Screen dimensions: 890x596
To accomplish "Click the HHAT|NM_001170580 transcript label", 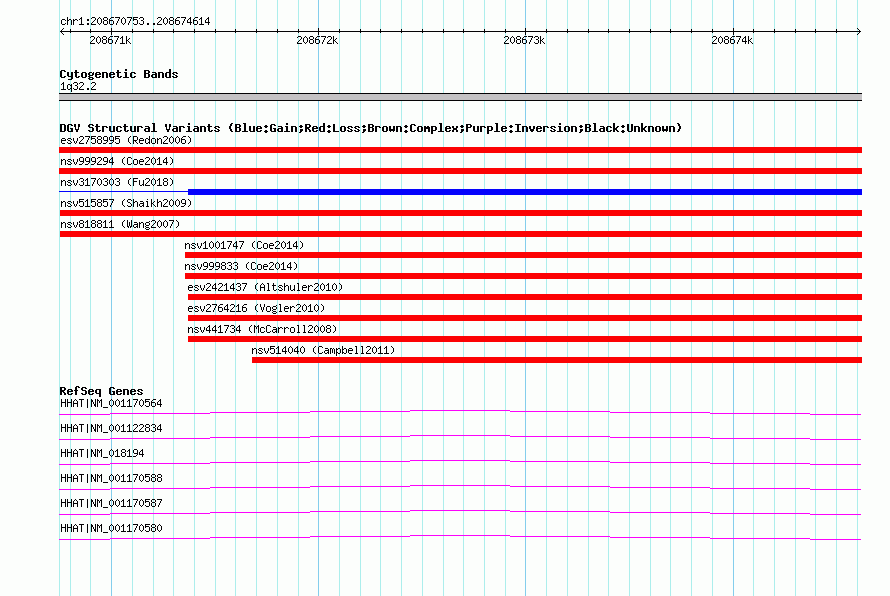I will (111, 528).
